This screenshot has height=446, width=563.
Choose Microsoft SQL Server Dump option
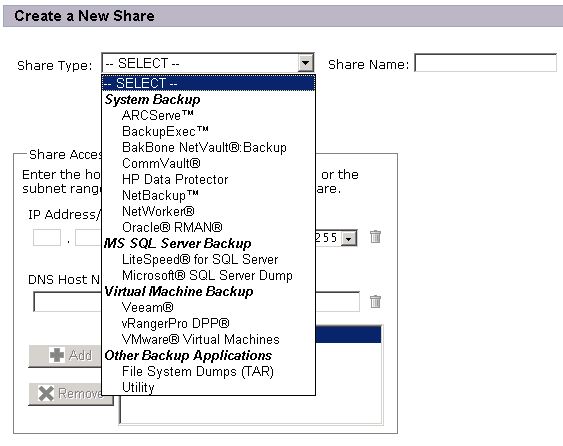click(x=208, y=275)
